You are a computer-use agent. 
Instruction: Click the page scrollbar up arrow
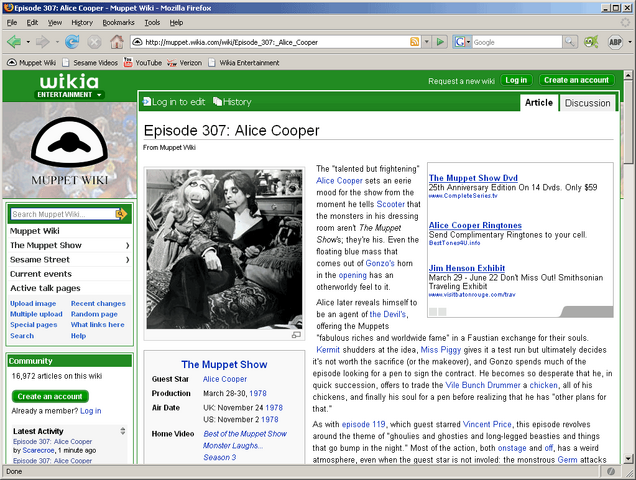(627, 75)
